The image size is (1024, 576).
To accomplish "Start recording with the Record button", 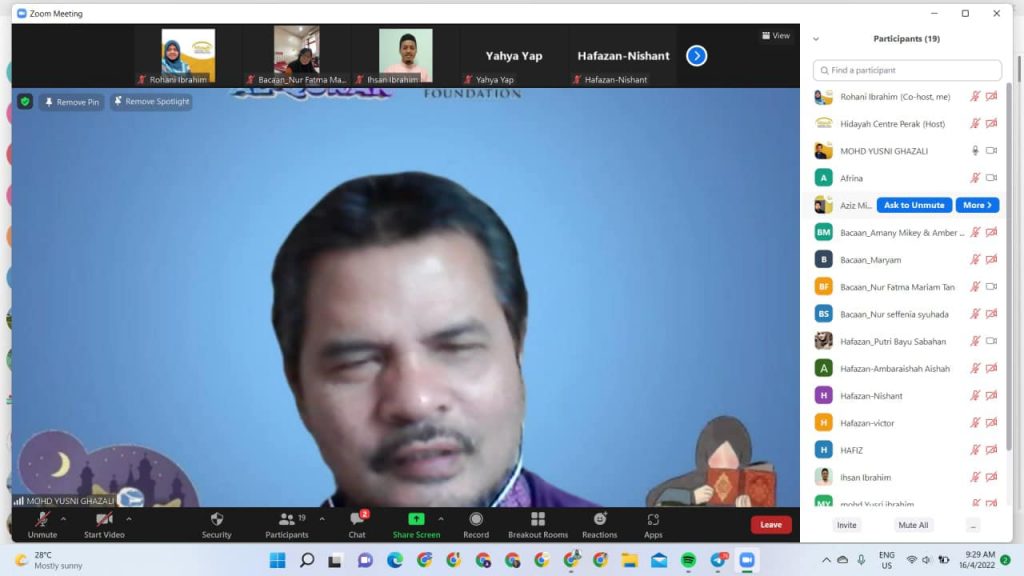I will (x=475, y=525).
